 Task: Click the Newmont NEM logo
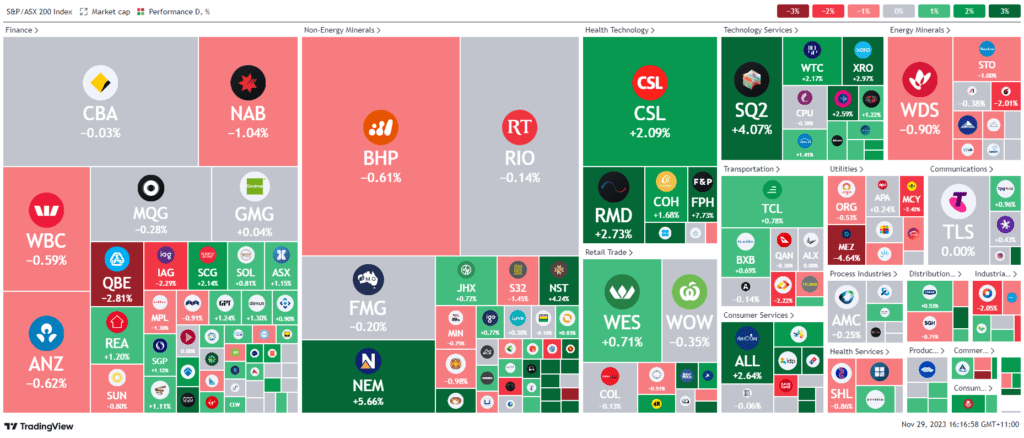click(x=371, y=359)
